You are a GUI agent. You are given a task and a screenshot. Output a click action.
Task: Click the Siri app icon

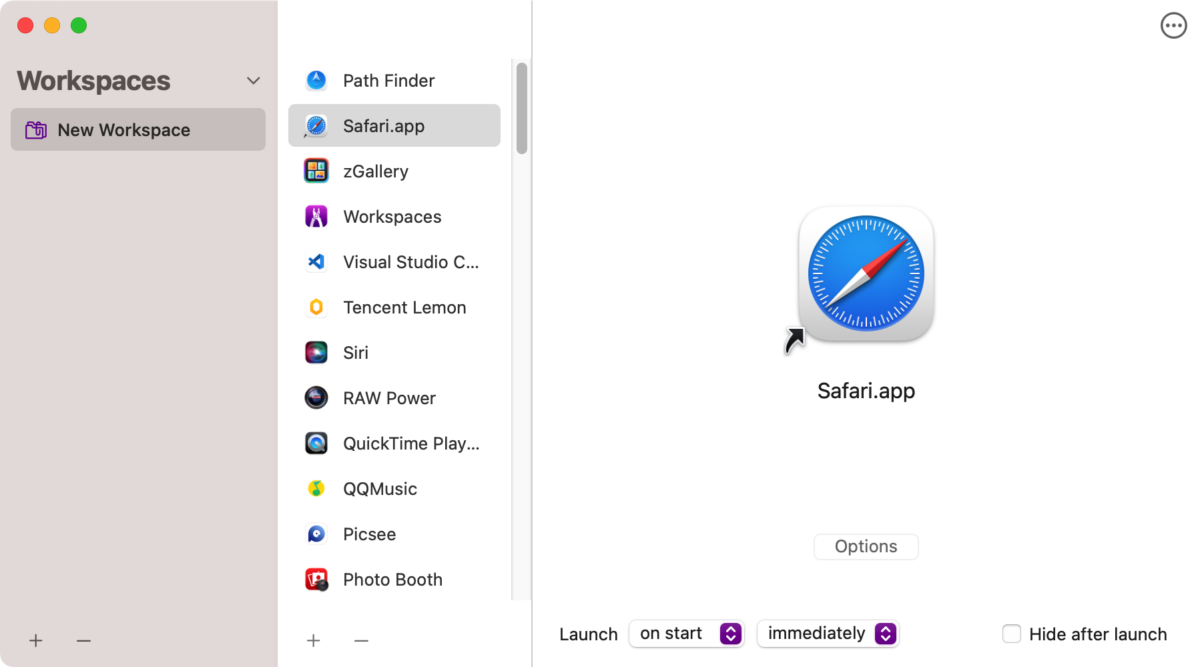tap(316, 353)
